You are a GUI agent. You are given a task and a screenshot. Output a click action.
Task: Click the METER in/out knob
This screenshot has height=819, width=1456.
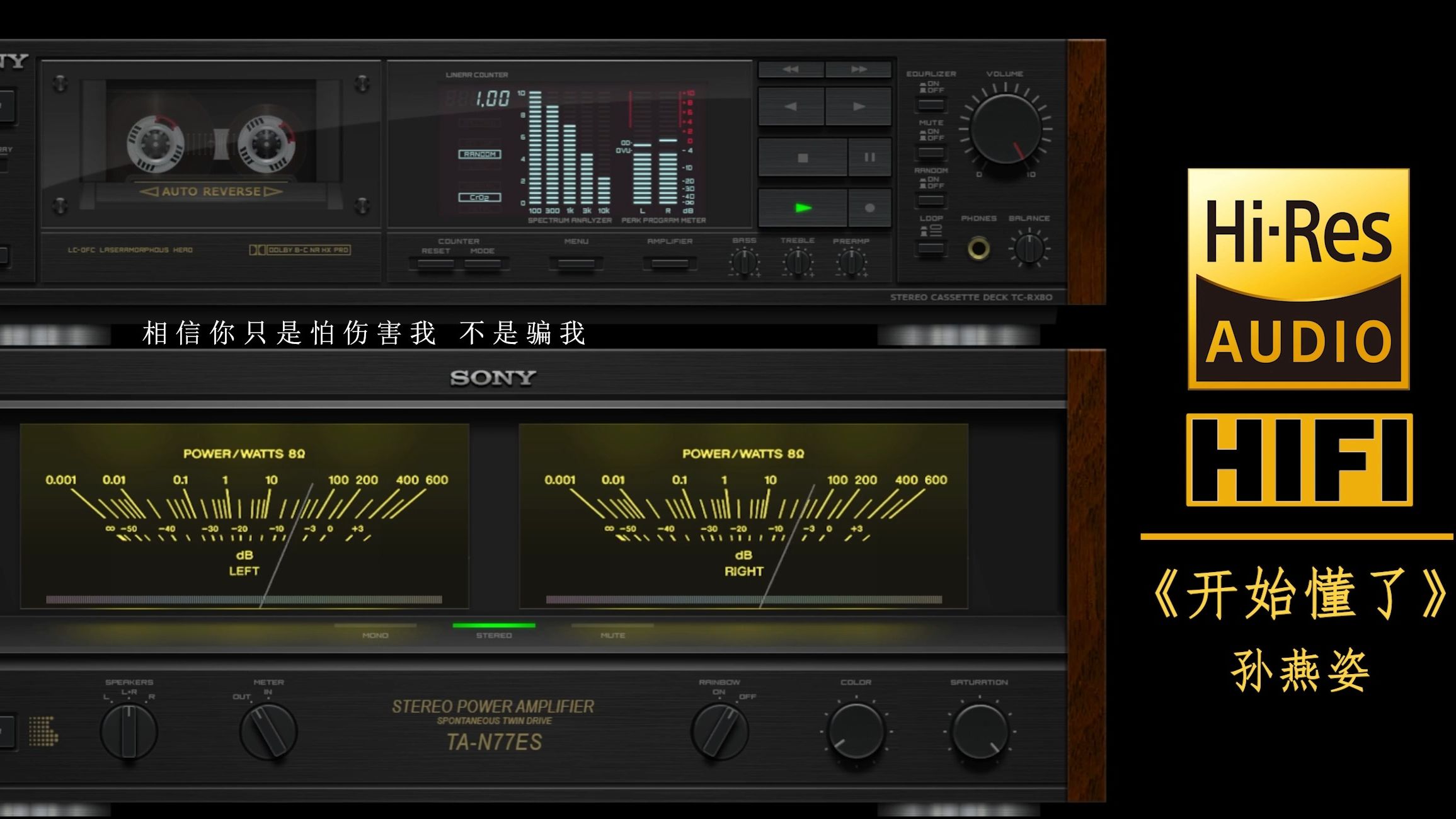tap(268, 731)
